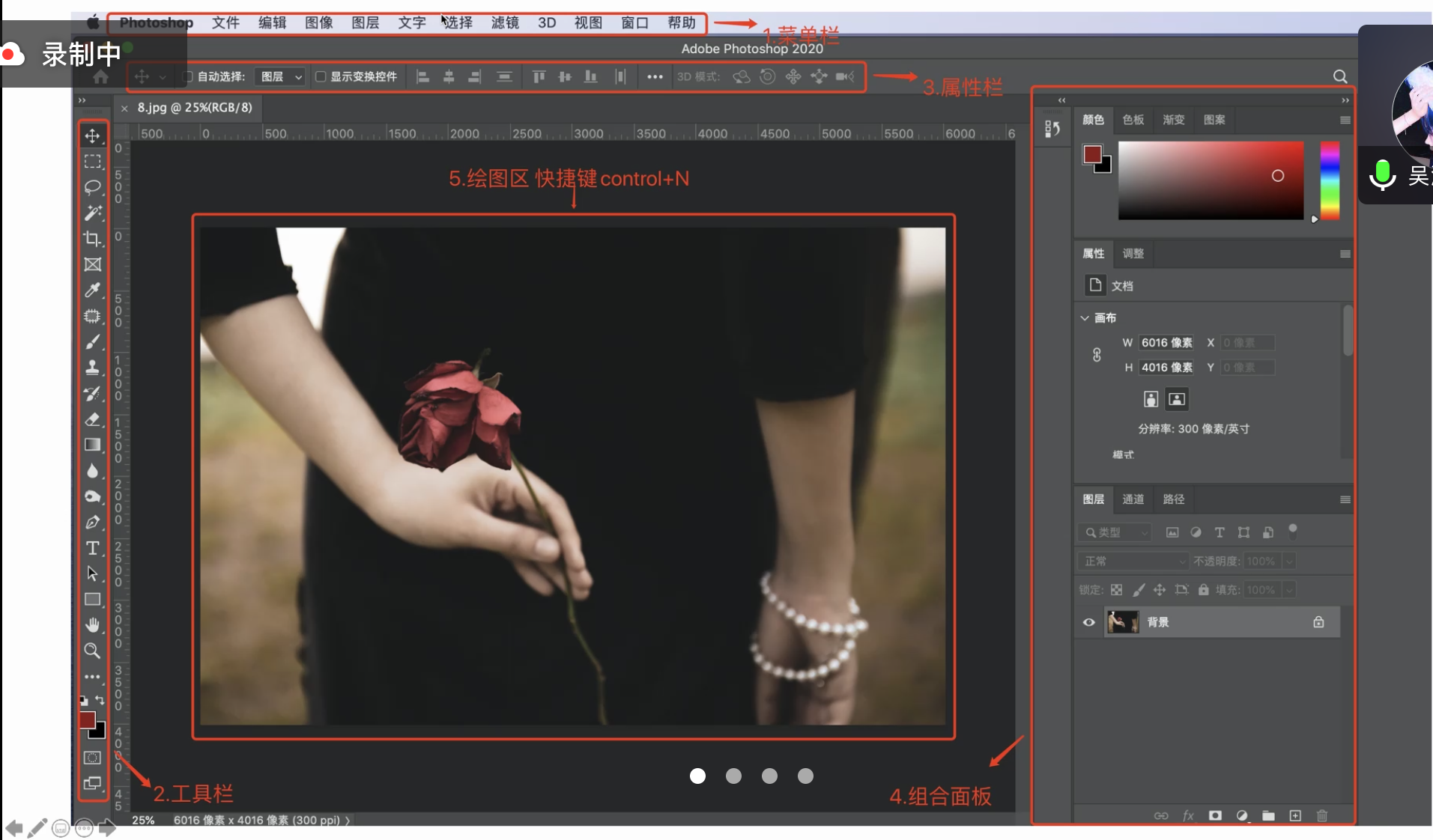
Task: Switch to the 通道 tab
Action: click(x=1133, y=499)
